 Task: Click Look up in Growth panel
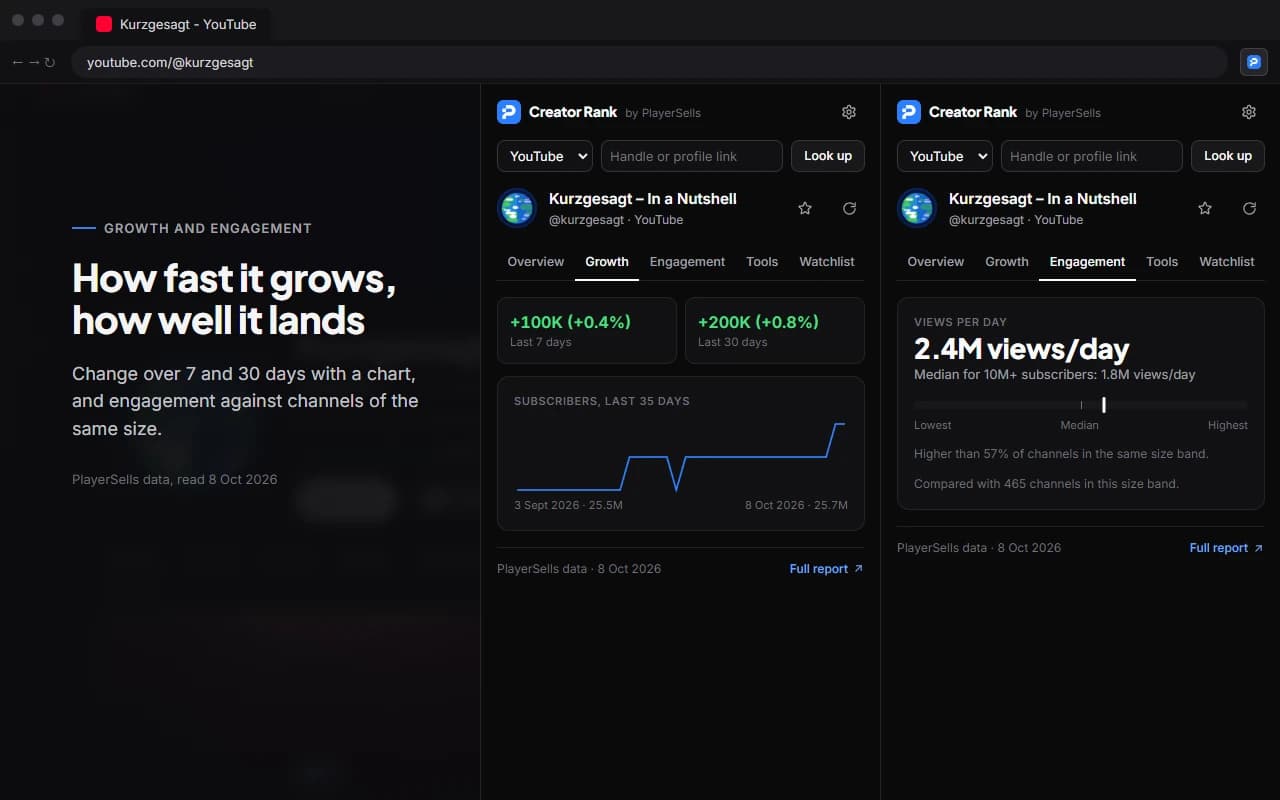click(x=828, y=156)
